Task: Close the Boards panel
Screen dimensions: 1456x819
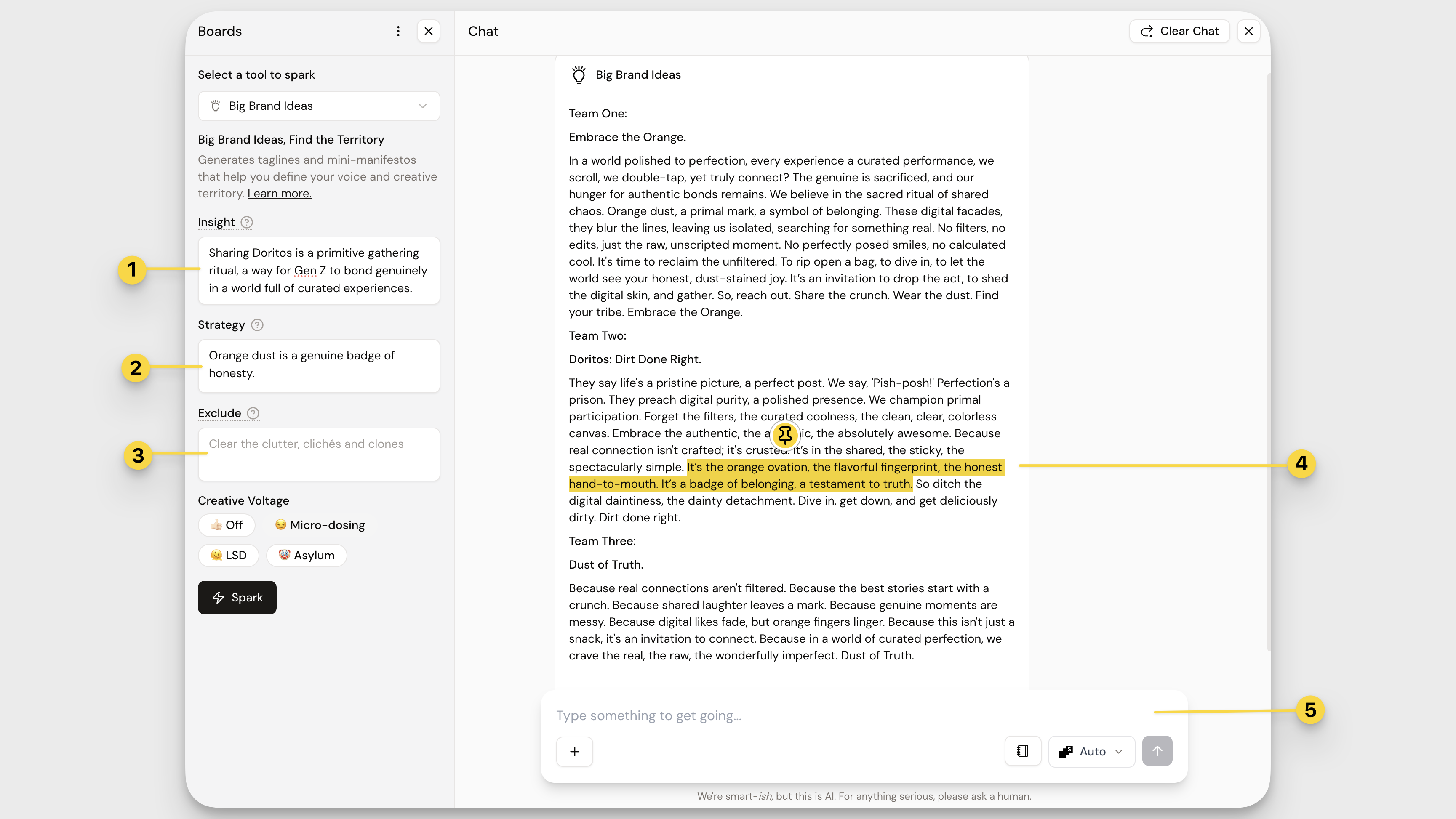Action: [429, 31]
